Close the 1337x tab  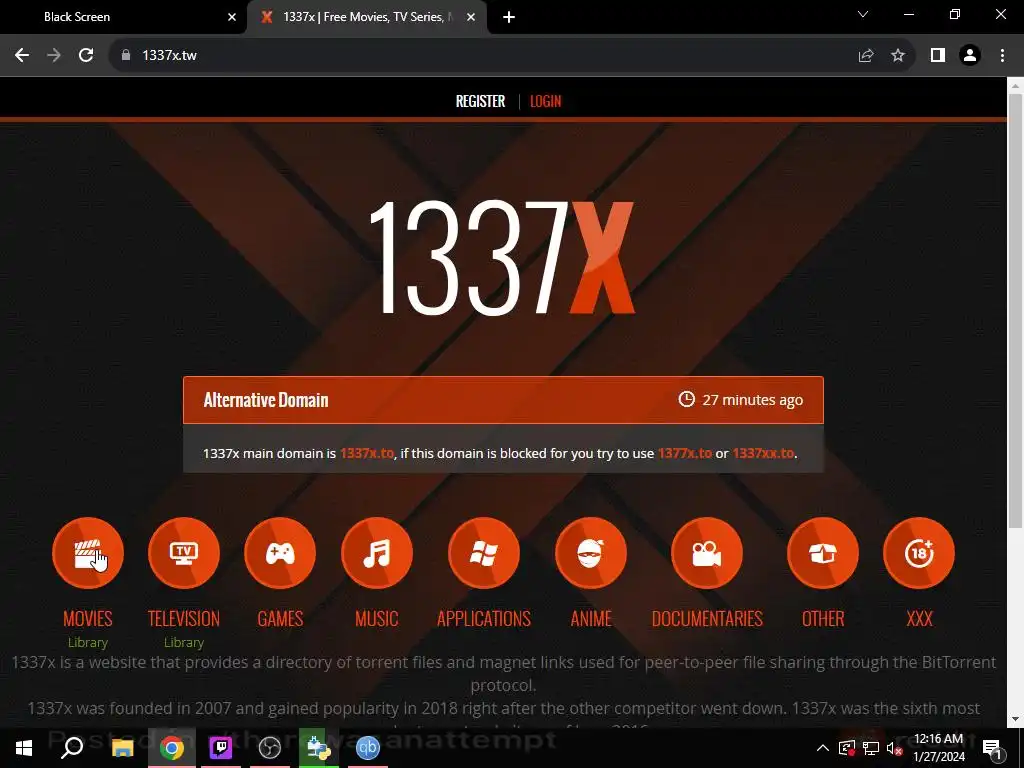tap(471, 17)
